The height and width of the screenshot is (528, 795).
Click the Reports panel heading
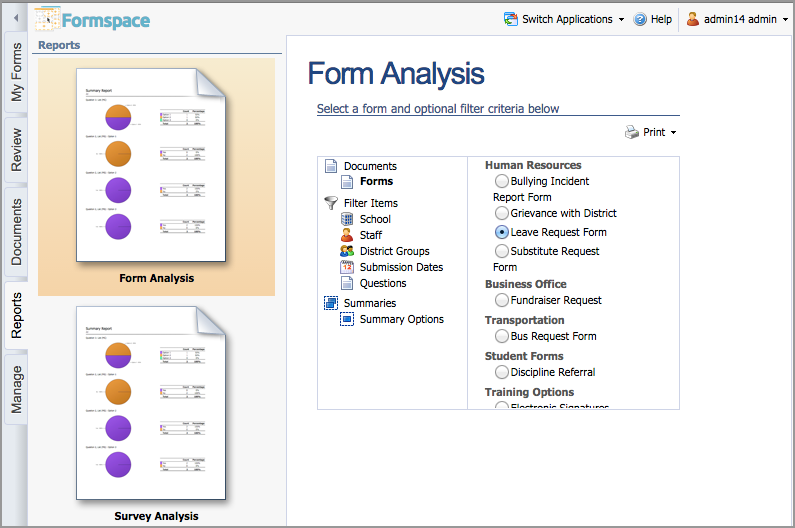pyautogui.click(x=59, y=45)
